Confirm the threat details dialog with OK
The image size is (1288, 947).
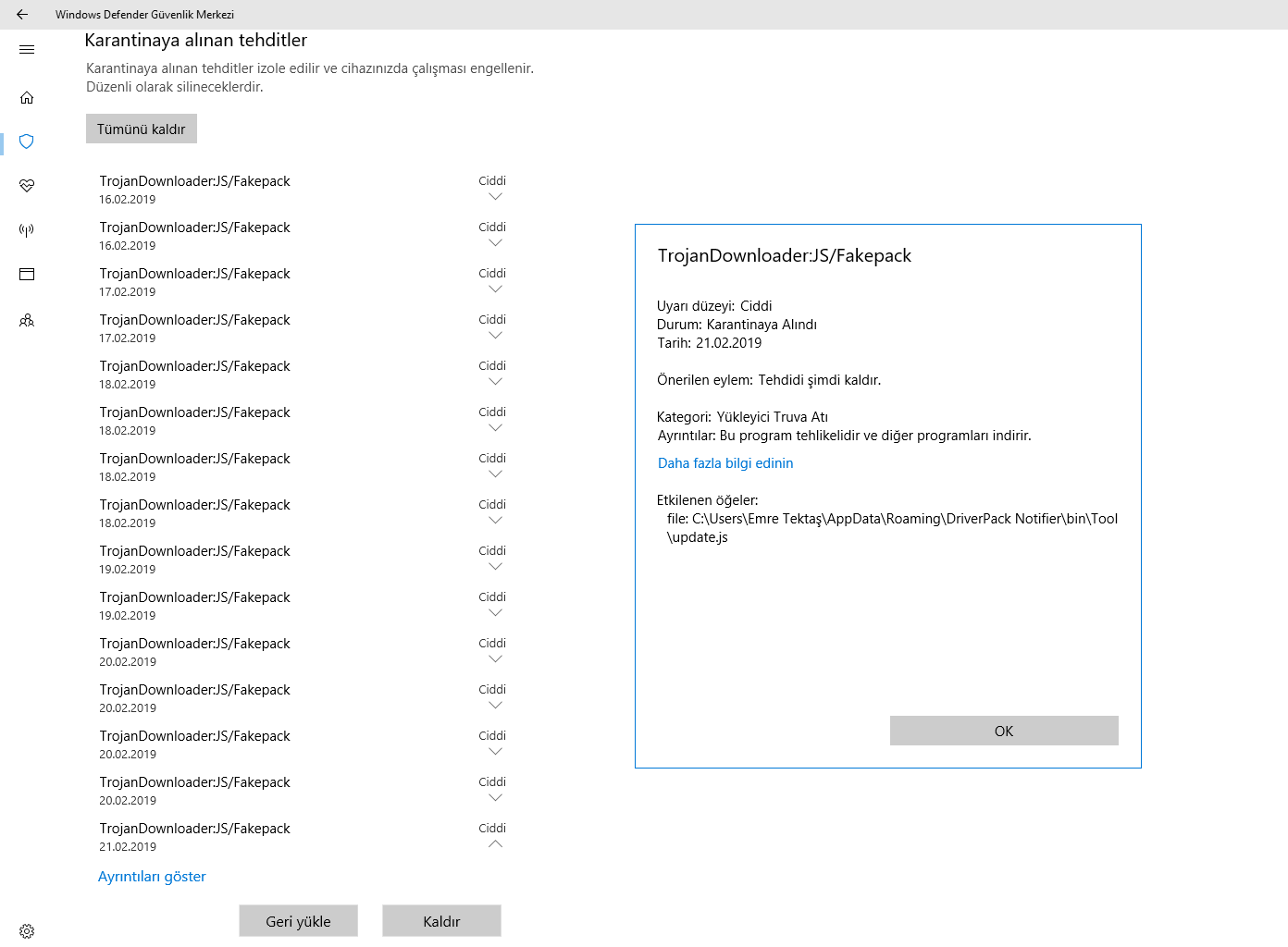(1004, 731)
